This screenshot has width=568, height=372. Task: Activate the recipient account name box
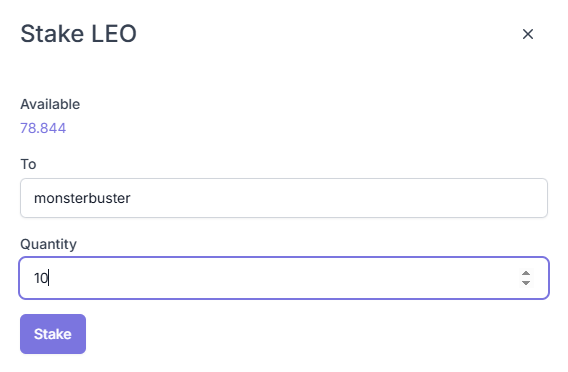284,198
